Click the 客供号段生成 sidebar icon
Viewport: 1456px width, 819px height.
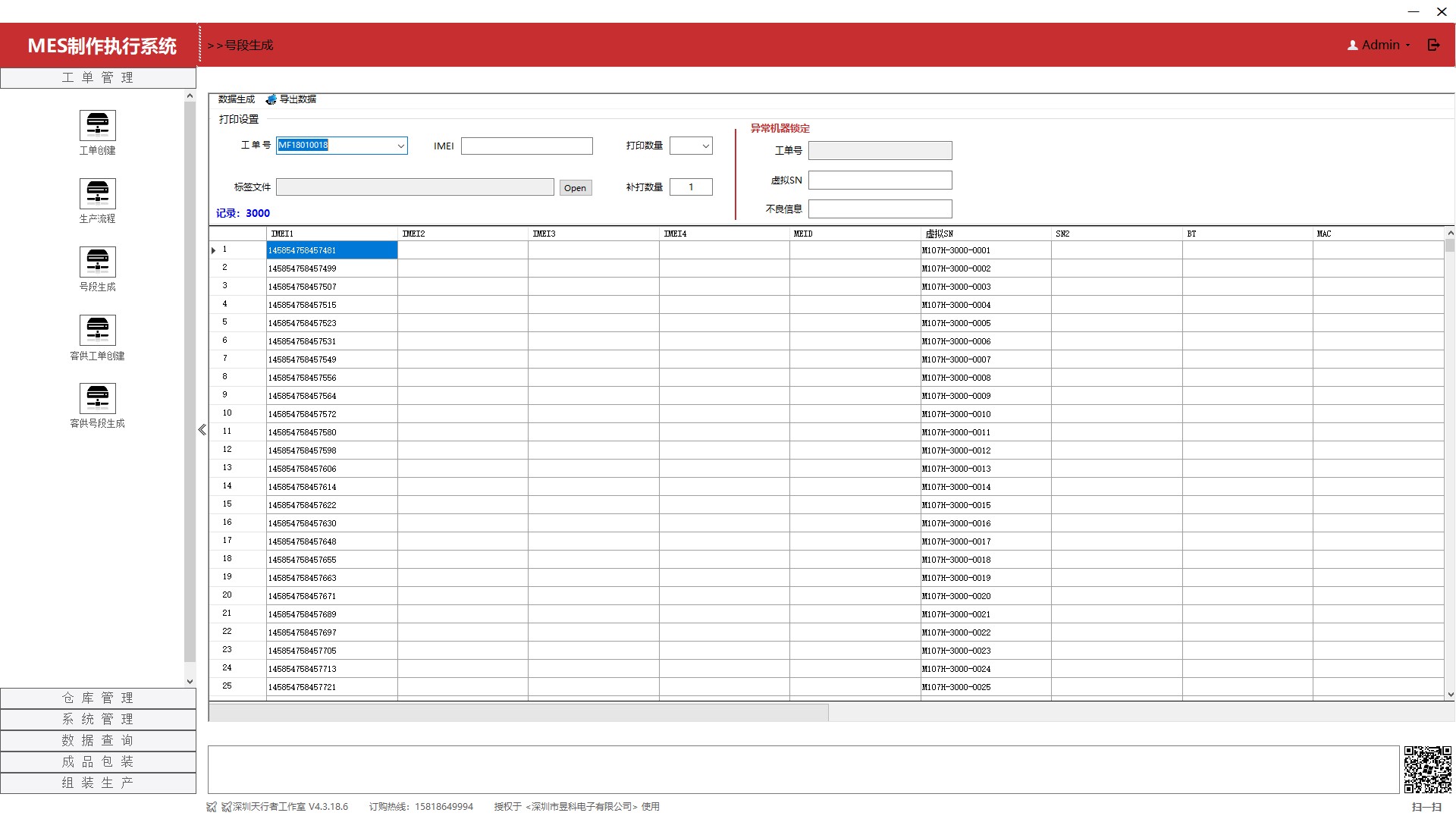98,399
